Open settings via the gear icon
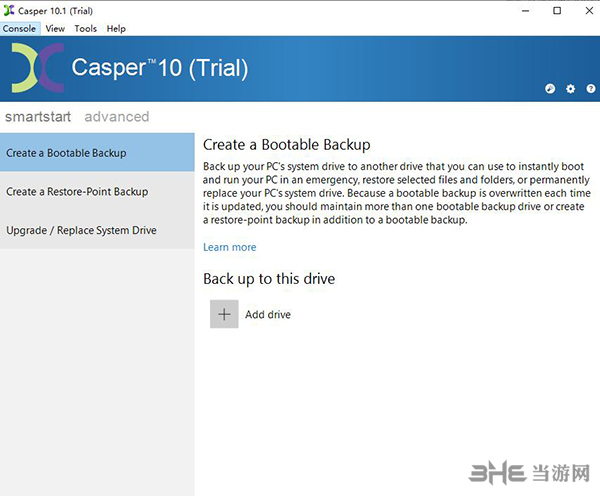 571,89
